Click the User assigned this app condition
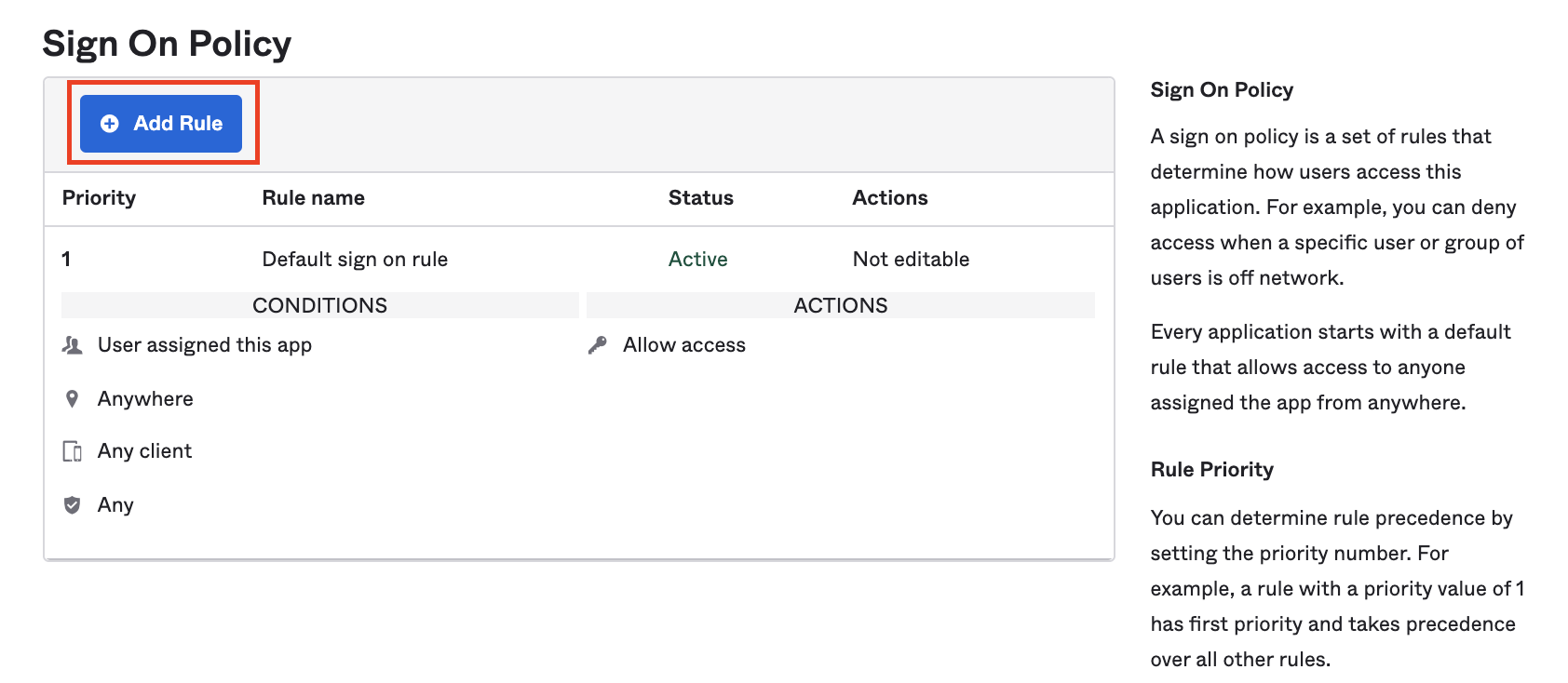This screenshot has width=1568, height=683. 205,345
